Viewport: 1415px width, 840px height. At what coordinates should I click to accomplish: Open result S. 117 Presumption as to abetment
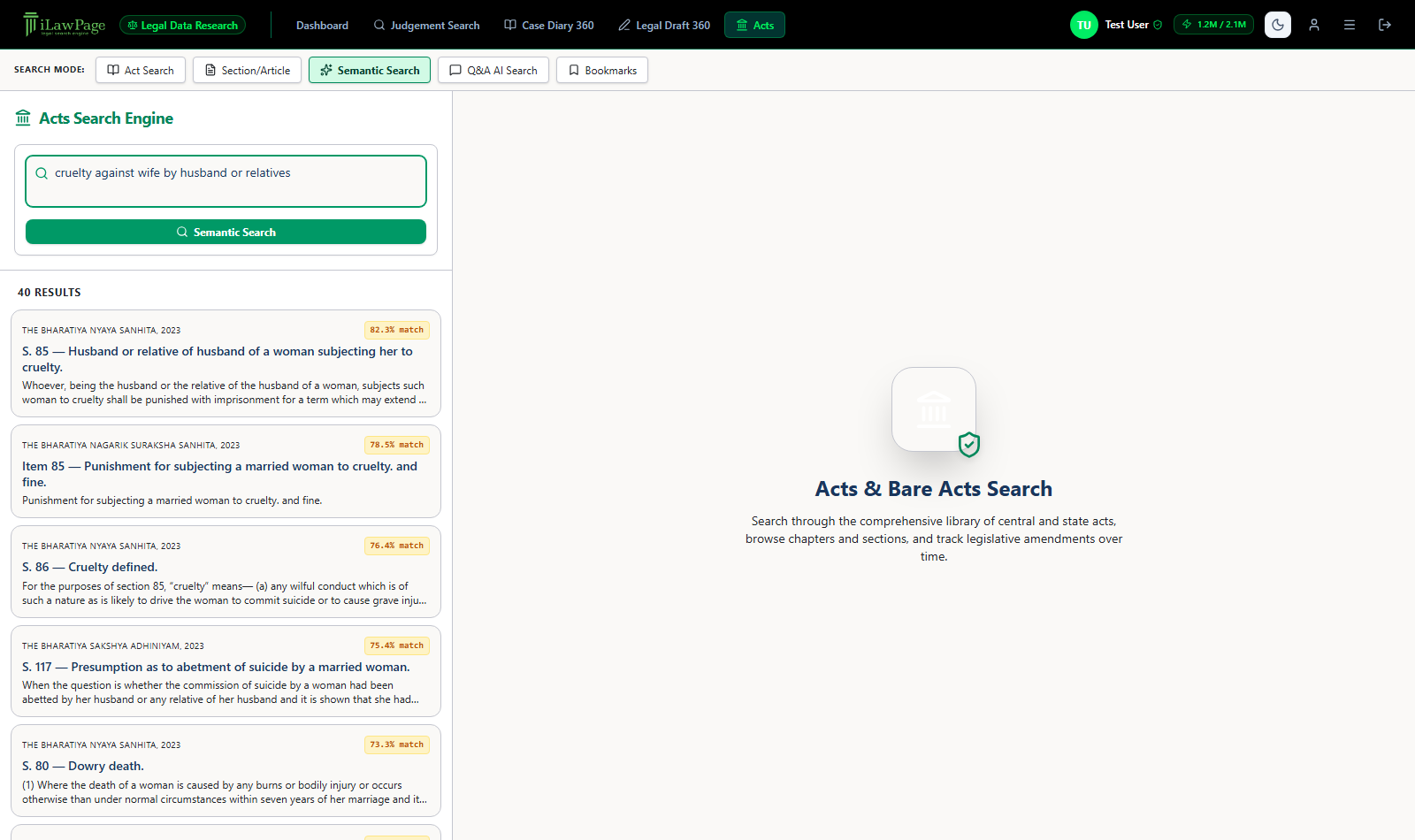tap(226, 671)
